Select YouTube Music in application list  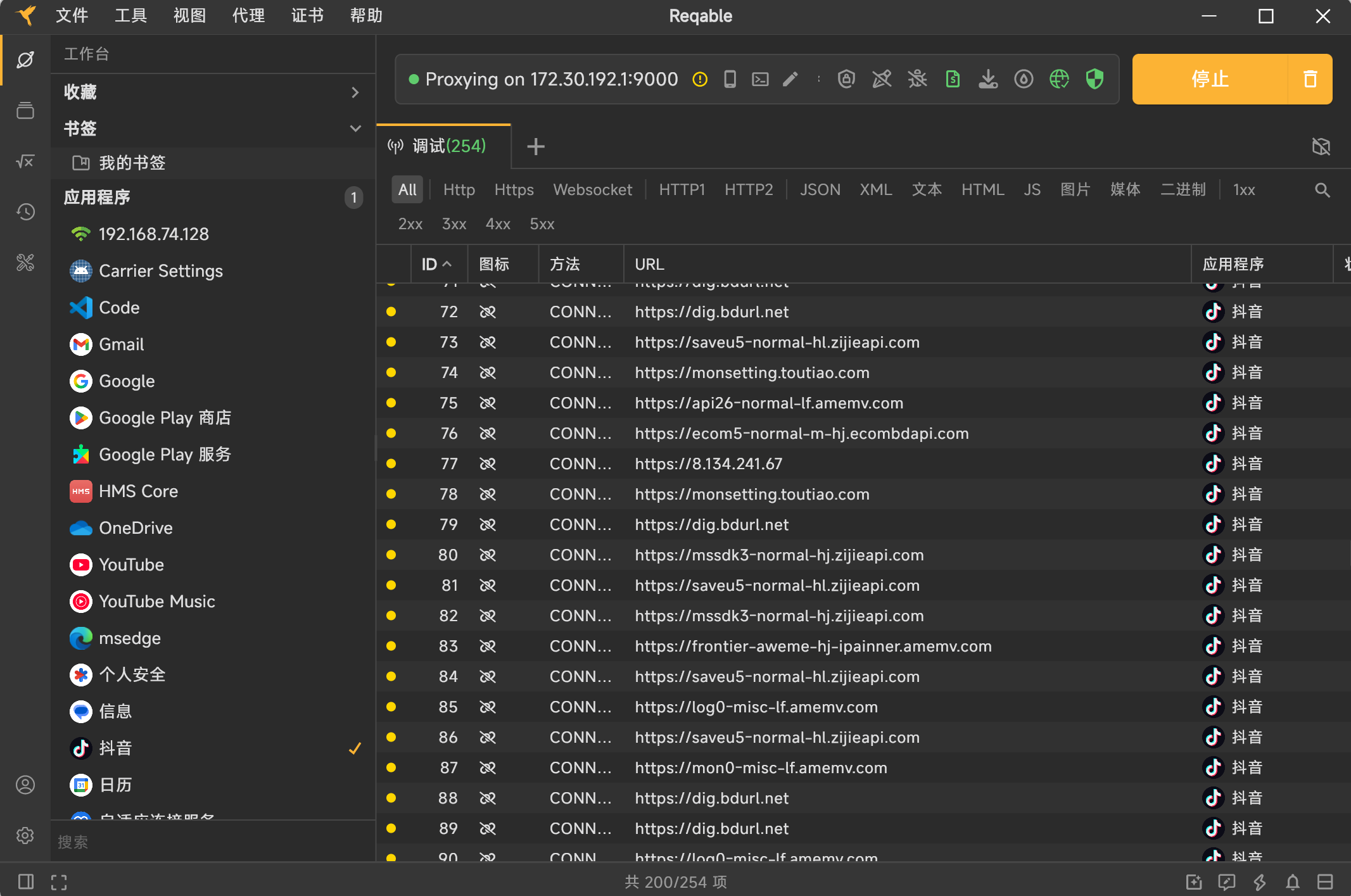pyautogui.click(x=156, y=602)
